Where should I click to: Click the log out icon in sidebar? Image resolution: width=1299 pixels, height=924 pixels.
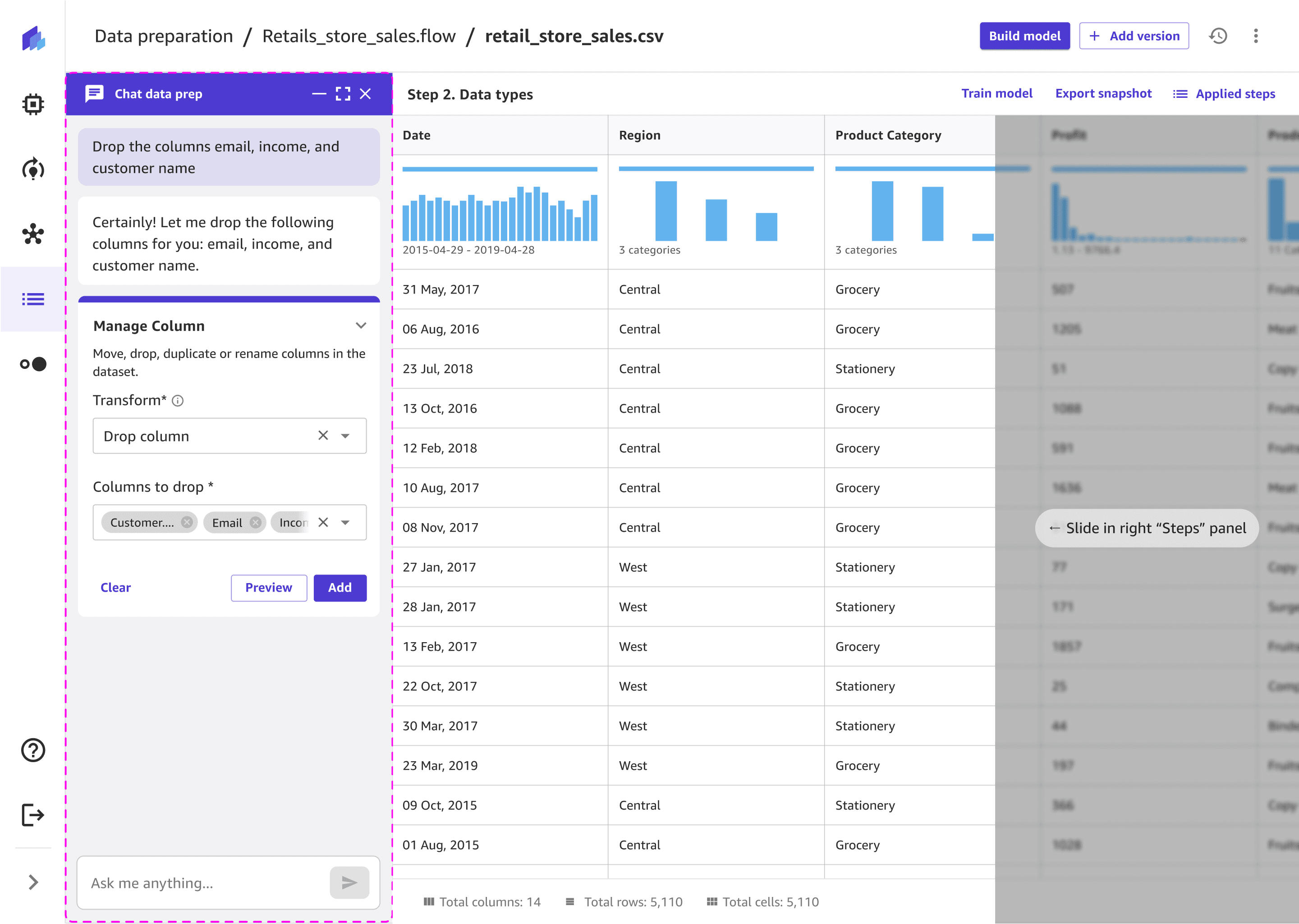point(33,815)
